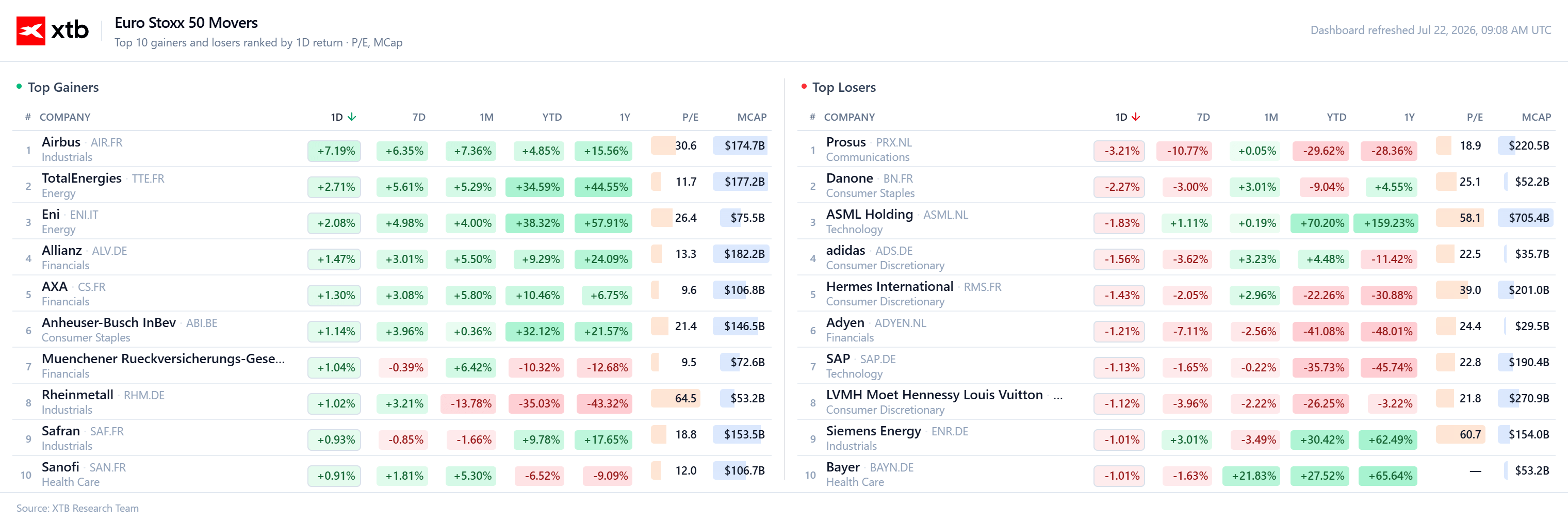This screenshot has height=521, width=1568.
Task: Click the ADYEN.NL ticker symbol
Action: point(900,323)
